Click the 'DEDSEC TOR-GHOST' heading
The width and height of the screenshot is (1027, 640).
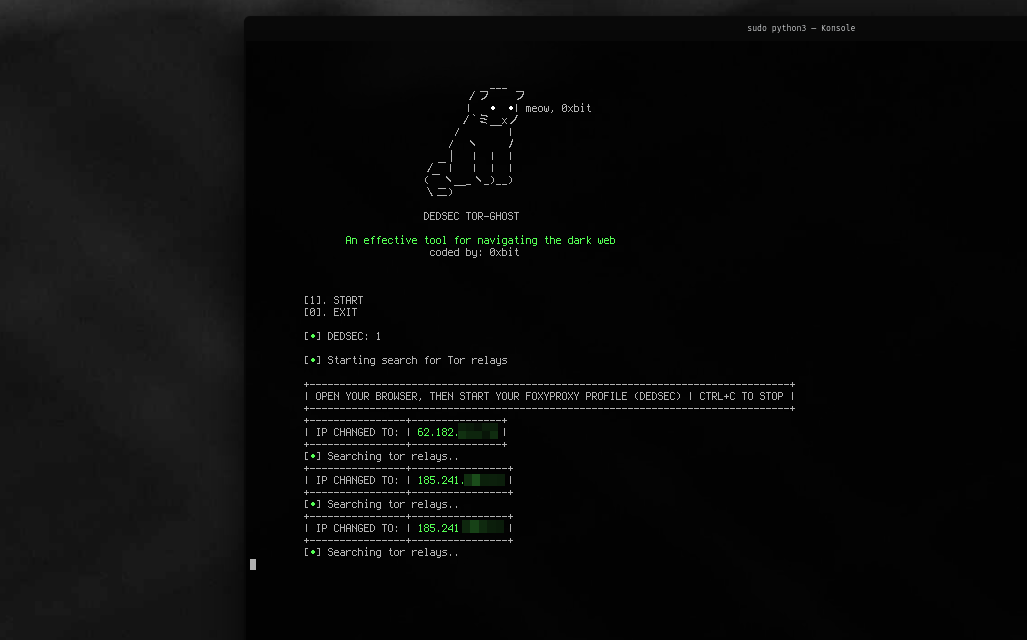coord(471,216)
